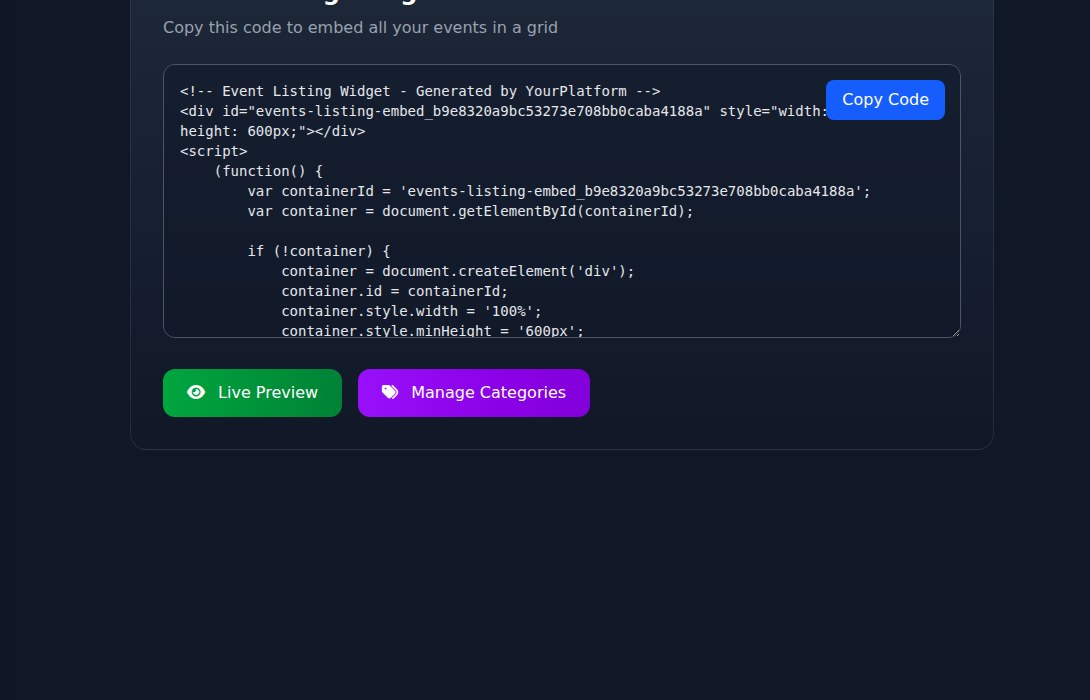
Task: Click the tags icon in Manage Categories
Action: [x=390, y=393]
